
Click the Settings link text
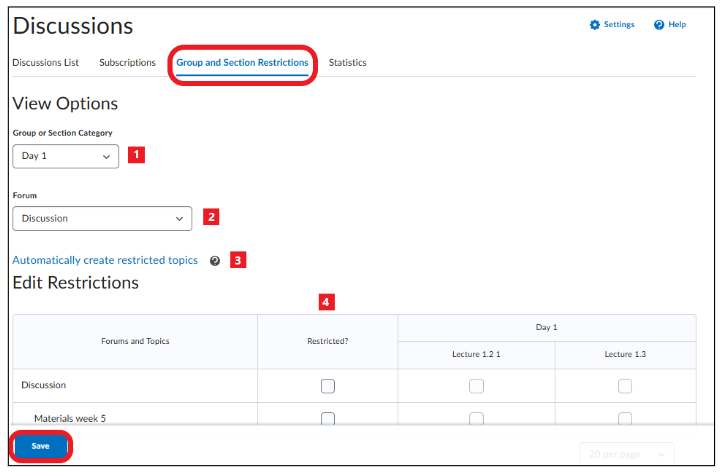(x=619, y=24)
